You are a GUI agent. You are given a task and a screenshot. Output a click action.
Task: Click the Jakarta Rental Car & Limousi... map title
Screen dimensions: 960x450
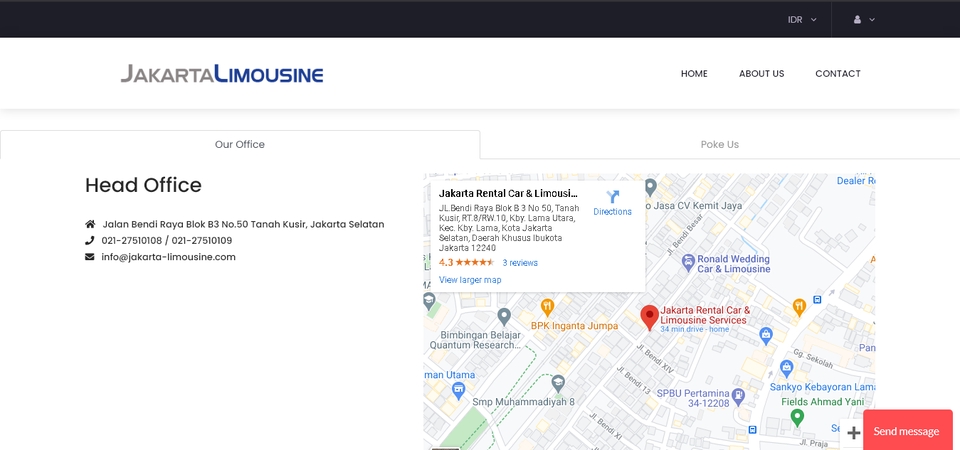(508, 193)
